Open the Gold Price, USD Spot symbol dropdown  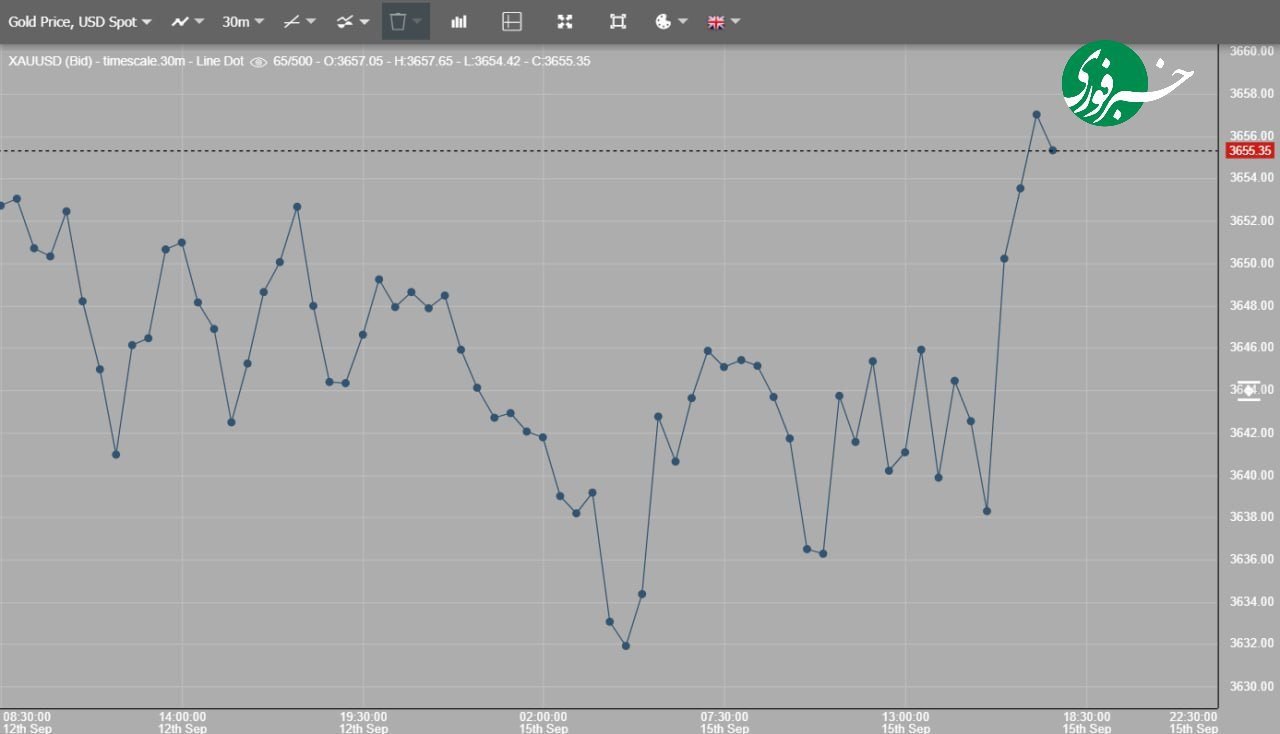click(80, 21)
